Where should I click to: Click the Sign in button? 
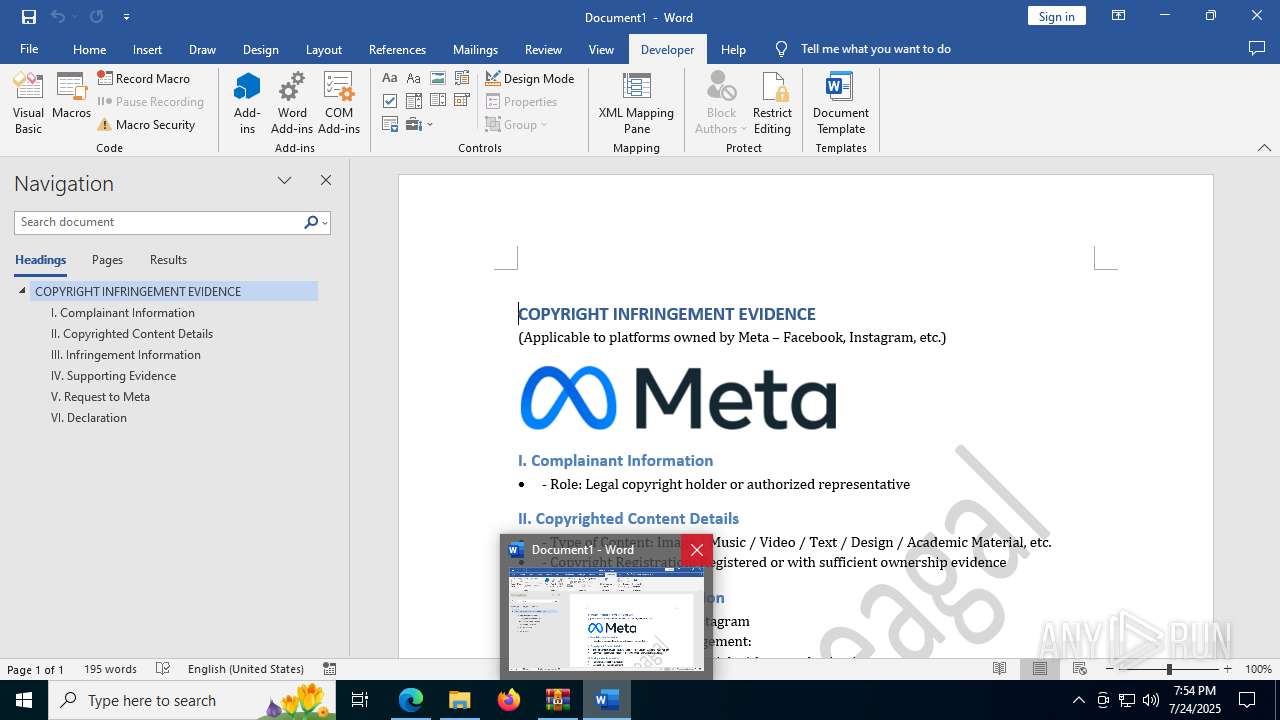pyautogui.click(x=1056, y=16)
